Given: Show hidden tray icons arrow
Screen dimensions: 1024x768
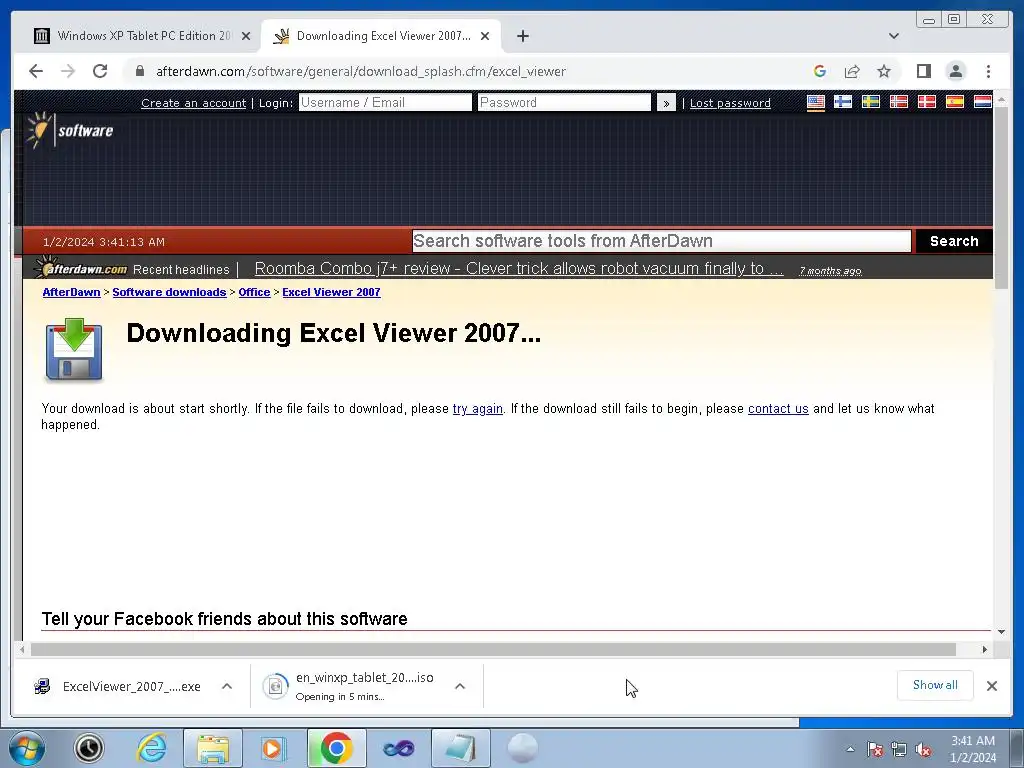Looking at the screenshot, I should pyautogui.click(x=850, y=749).
